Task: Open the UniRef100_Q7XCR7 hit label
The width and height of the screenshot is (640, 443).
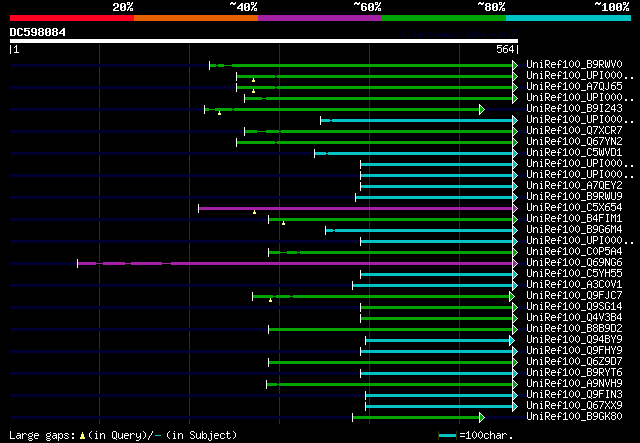Action: coord(574,131)
